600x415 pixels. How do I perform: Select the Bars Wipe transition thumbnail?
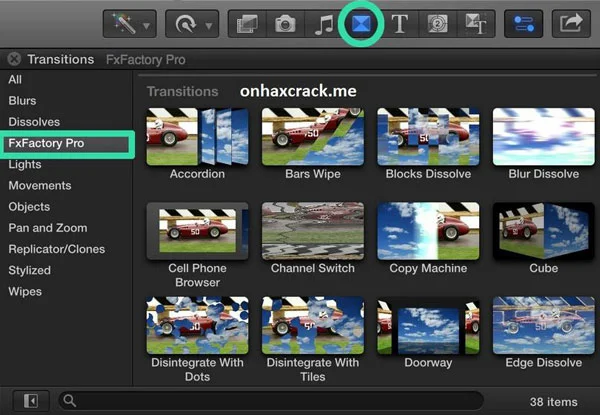coord(313,137)
